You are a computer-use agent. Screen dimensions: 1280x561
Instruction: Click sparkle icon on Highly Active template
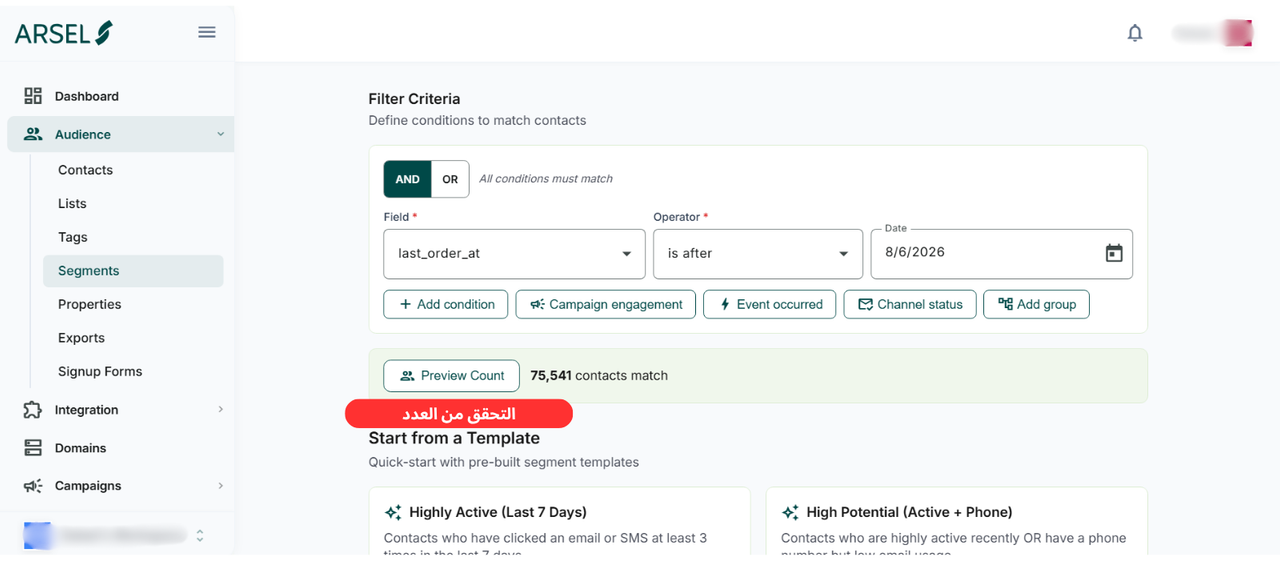[393, 512]
